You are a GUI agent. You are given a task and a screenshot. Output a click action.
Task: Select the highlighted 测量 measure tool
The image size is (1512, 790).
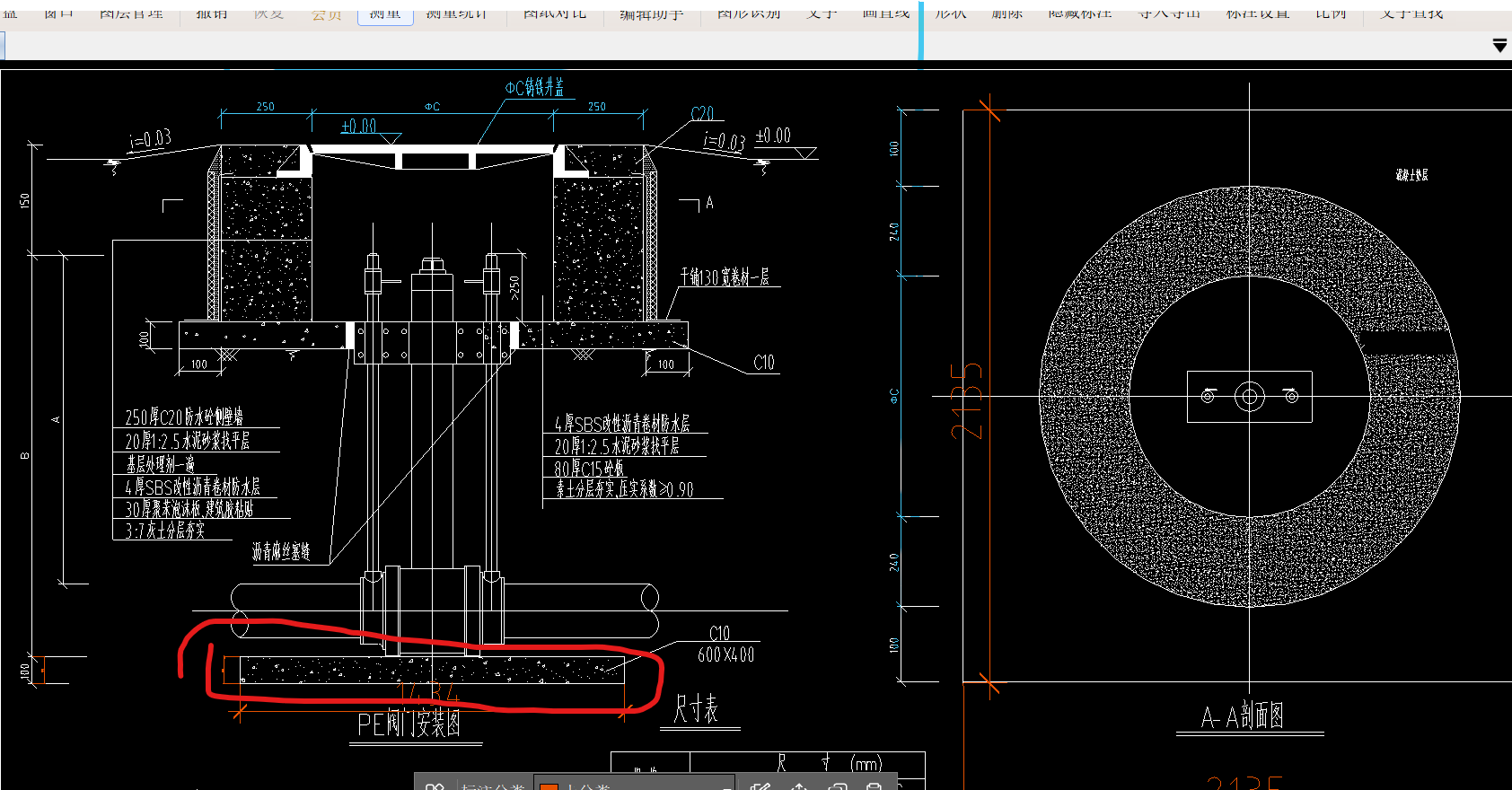pos(385,14)
